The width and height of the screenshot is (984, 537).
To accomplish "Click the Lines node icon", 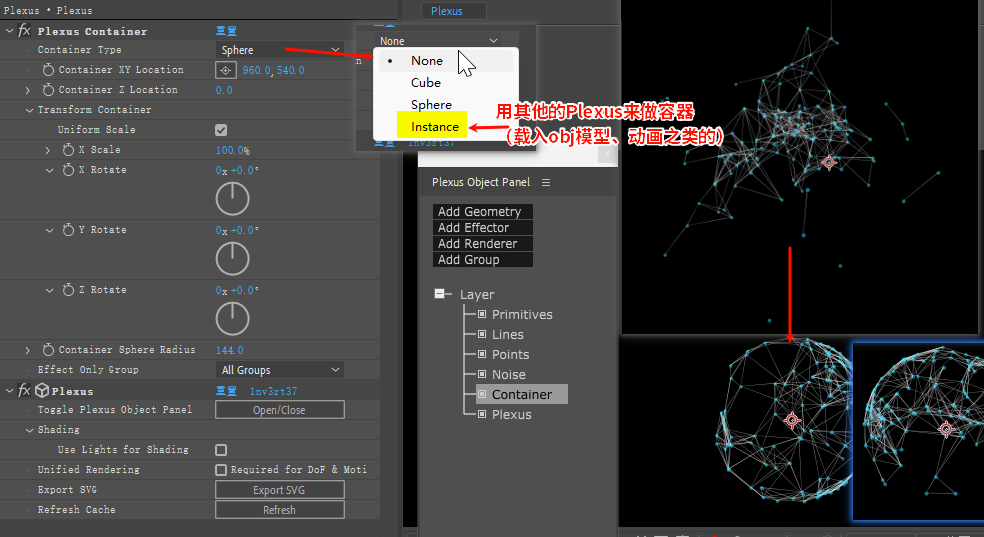I will 482,334.
